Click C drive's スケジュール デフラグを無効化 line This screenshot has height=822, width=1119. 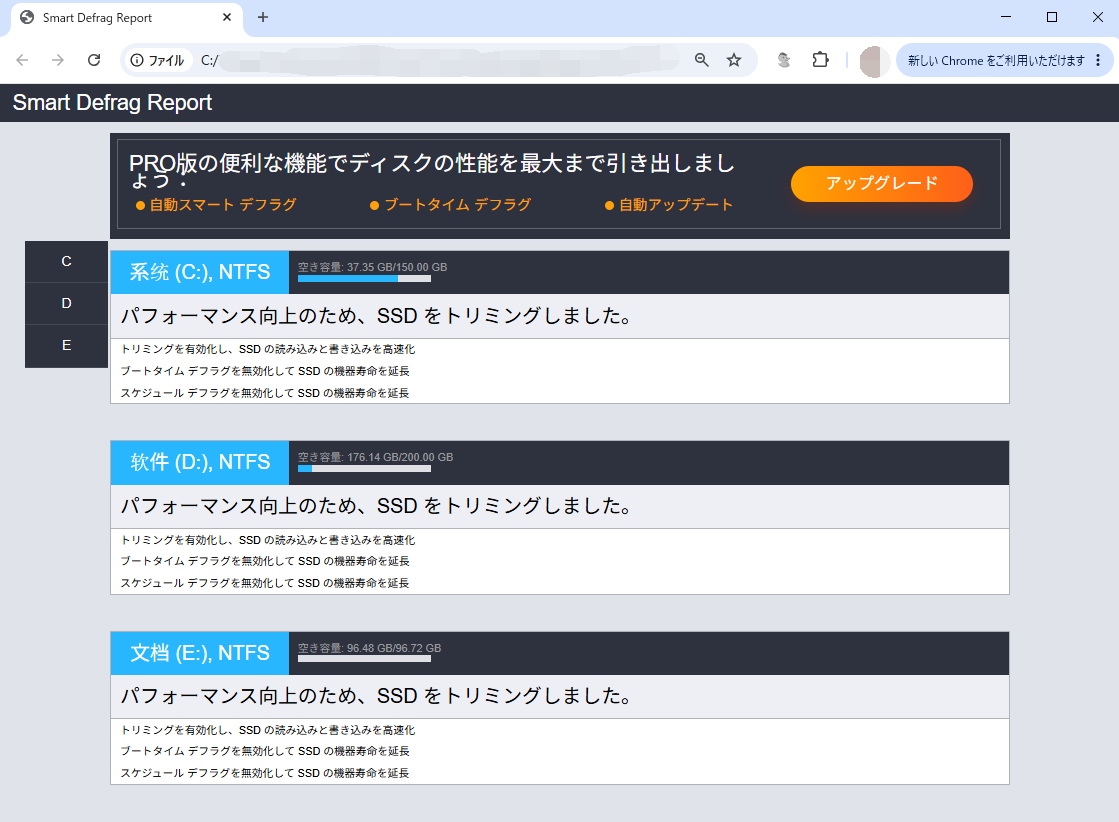point(265,393)
